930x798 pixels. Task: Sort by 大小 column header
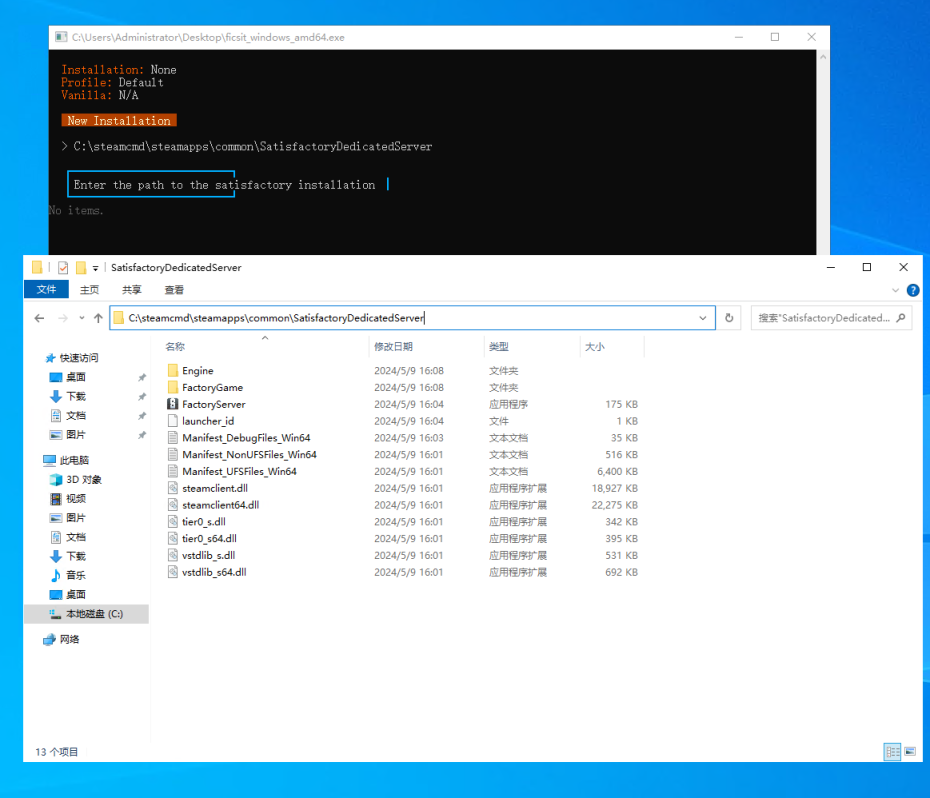(x=595, y=346)
